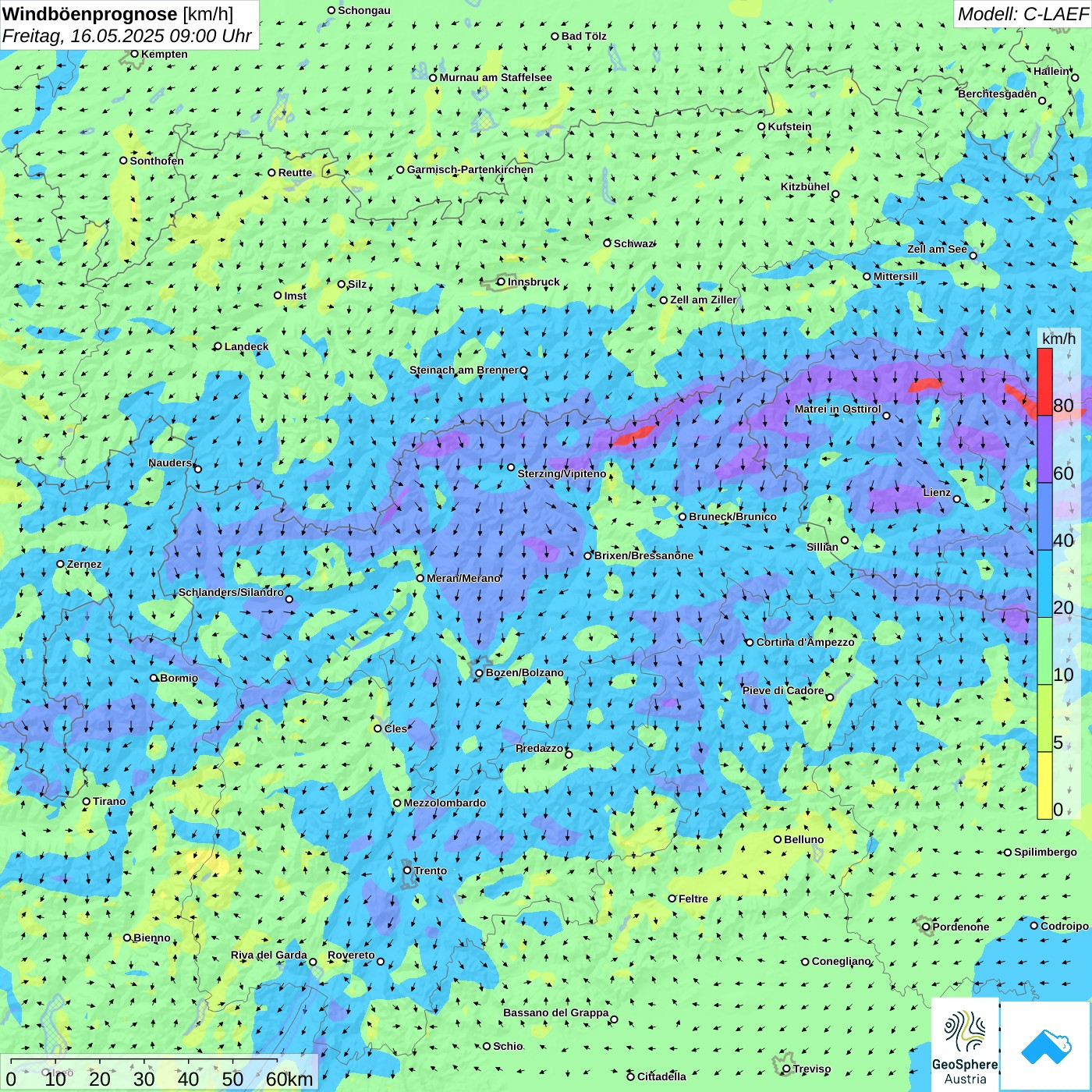Click the Feltre town label
This screenshot has width=1092, height=1092.
(693, 899)
